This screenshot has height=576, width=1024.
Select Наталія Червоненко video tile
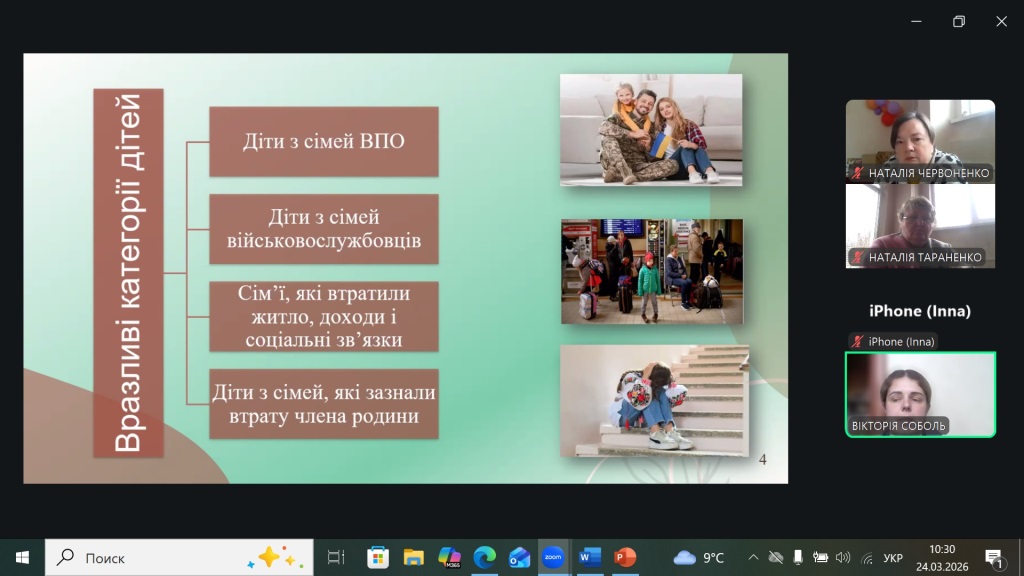pos(920,140)
